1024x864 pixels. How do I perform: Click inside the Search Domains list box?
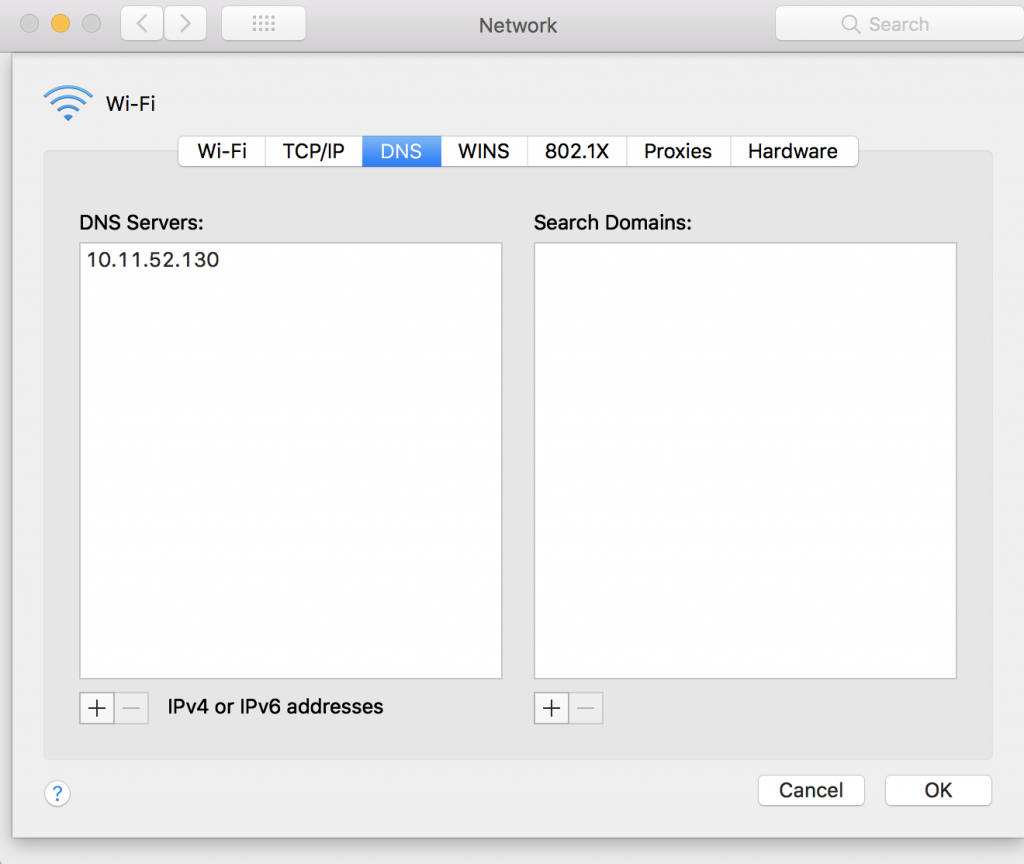pyautogui.click(x=745, y=460)
